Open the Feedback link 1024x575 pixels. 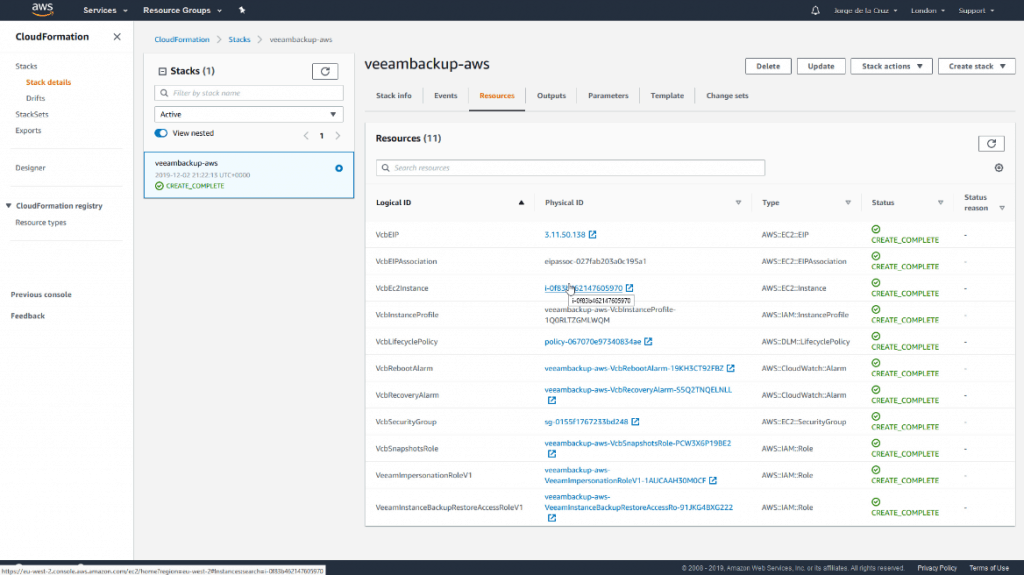tap(27, 316)
